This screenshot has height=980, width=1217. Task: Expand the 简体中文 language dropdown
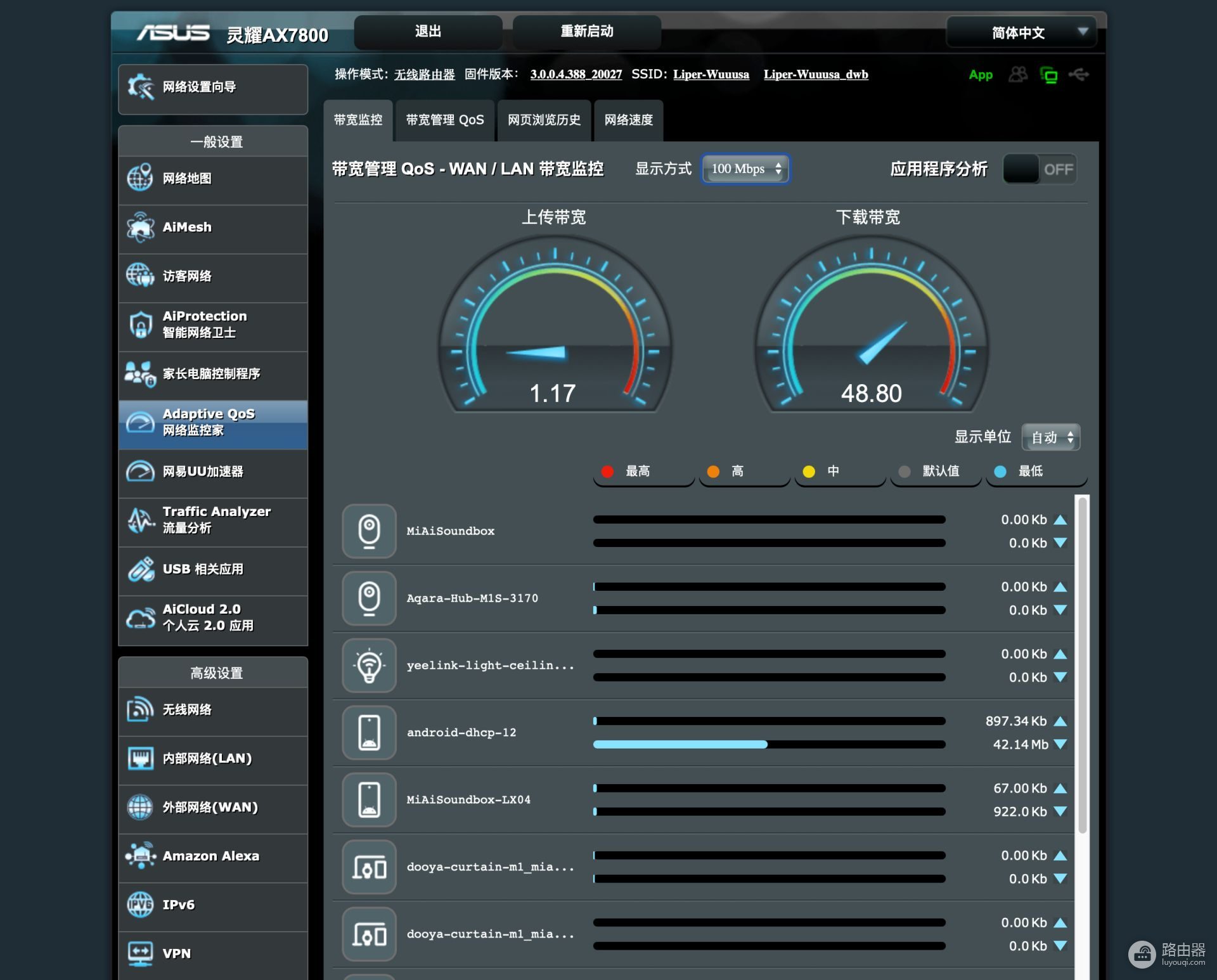(1021, 33)
